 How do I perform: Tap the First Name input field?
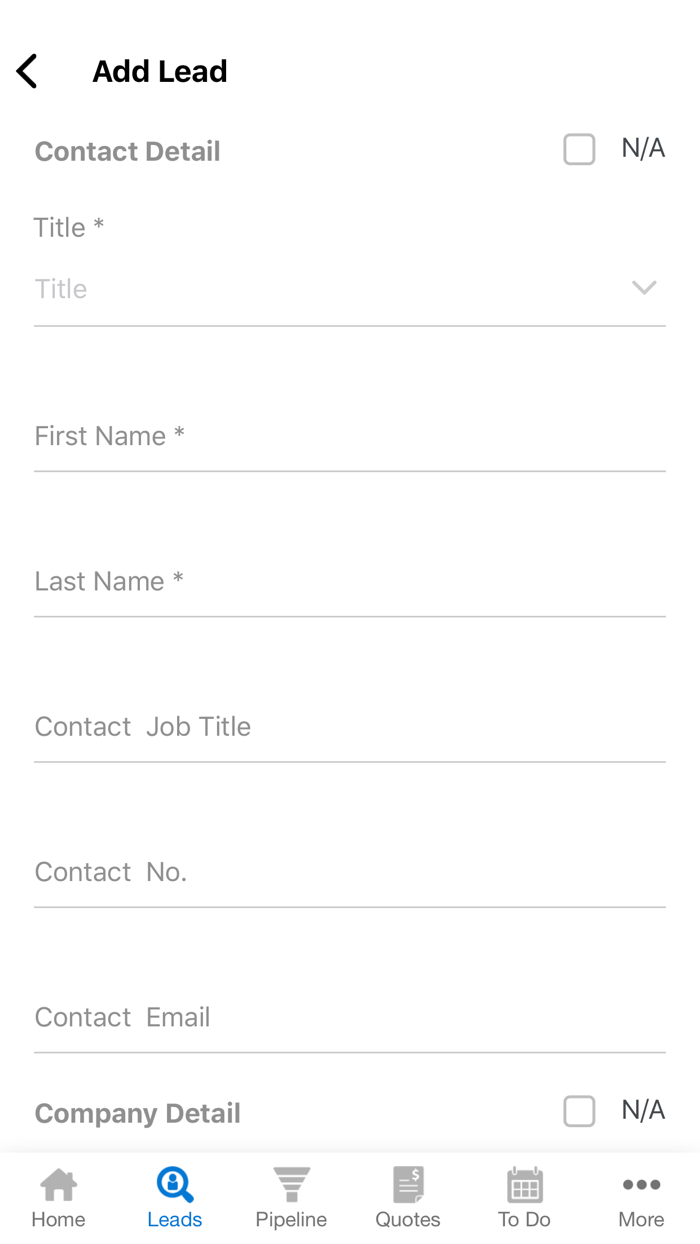300,436
